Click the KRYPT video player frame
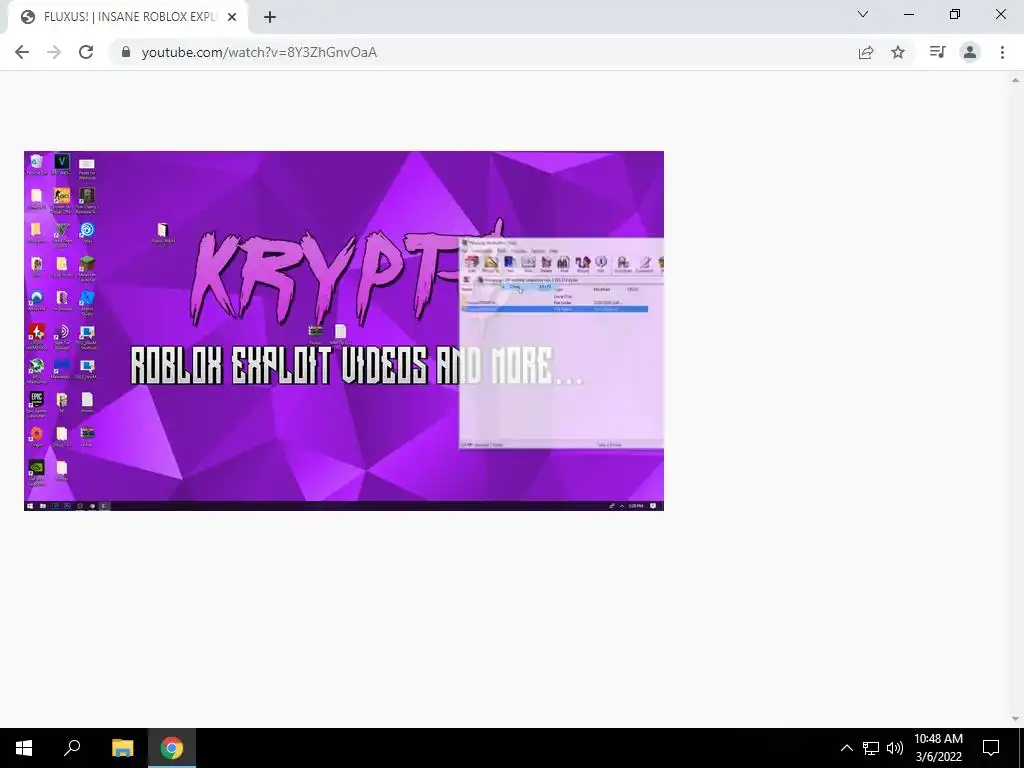Viewport: 1024px width, 768px height. click(x=344, y=330)
